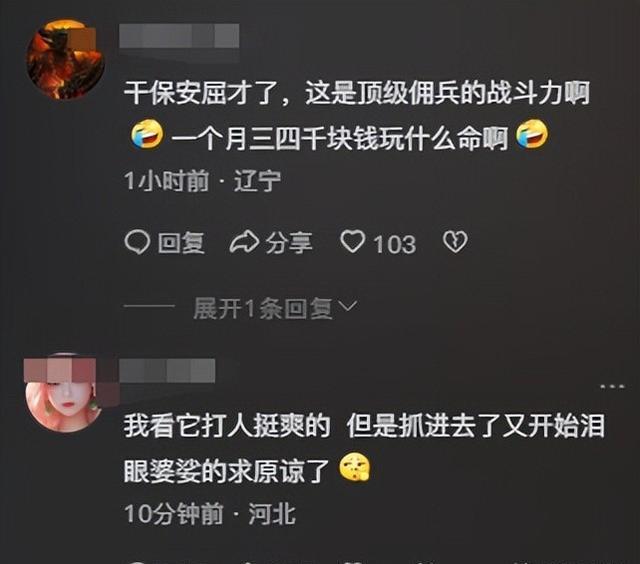The image size is (640, 564).
Task: Like the comment with the heart icon
Action: pos(353,242)
